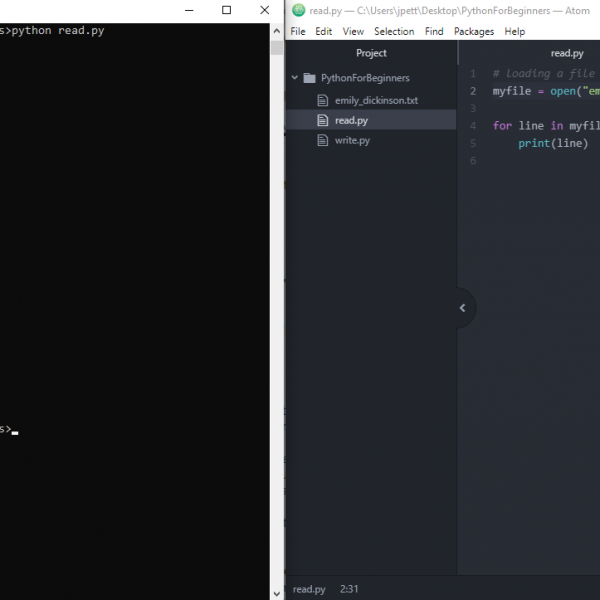Click cursor position 2:31 in status bar
The width and height of the screenshot is (600, 600).
349,589
